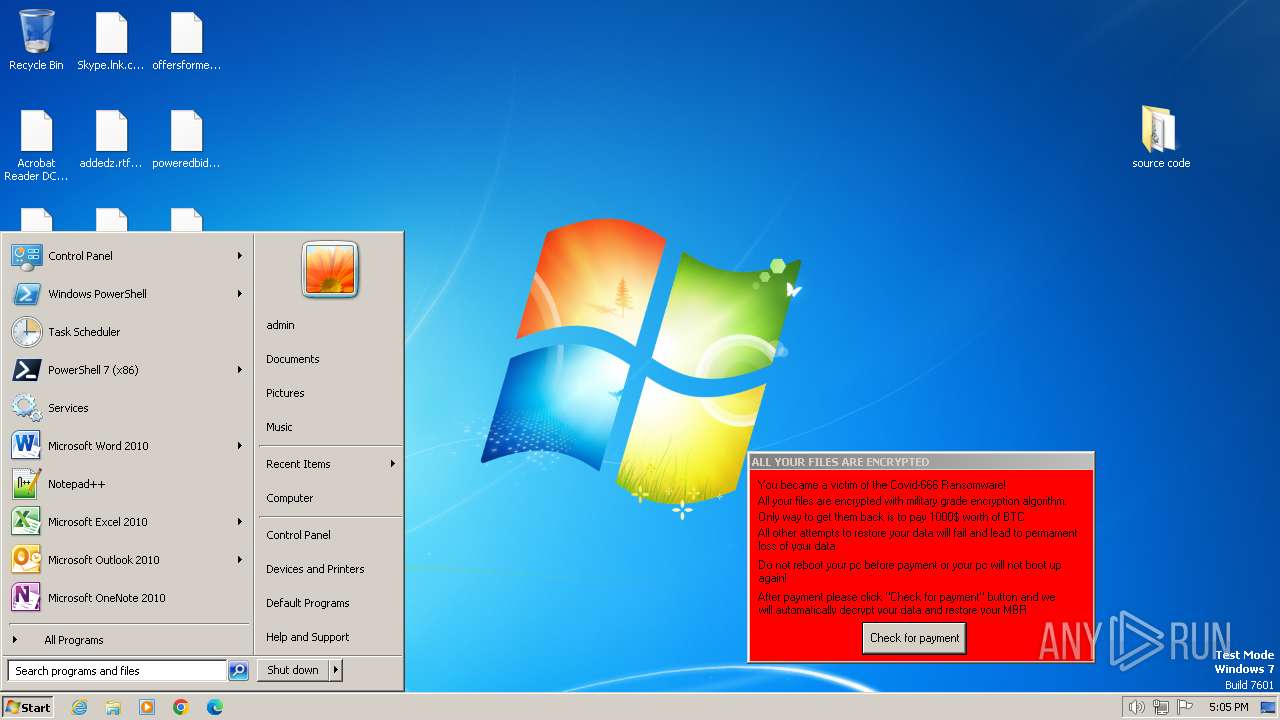Click the Search programs and files field
Screen dimensions: 1280x720
click(x=117, y=671)
